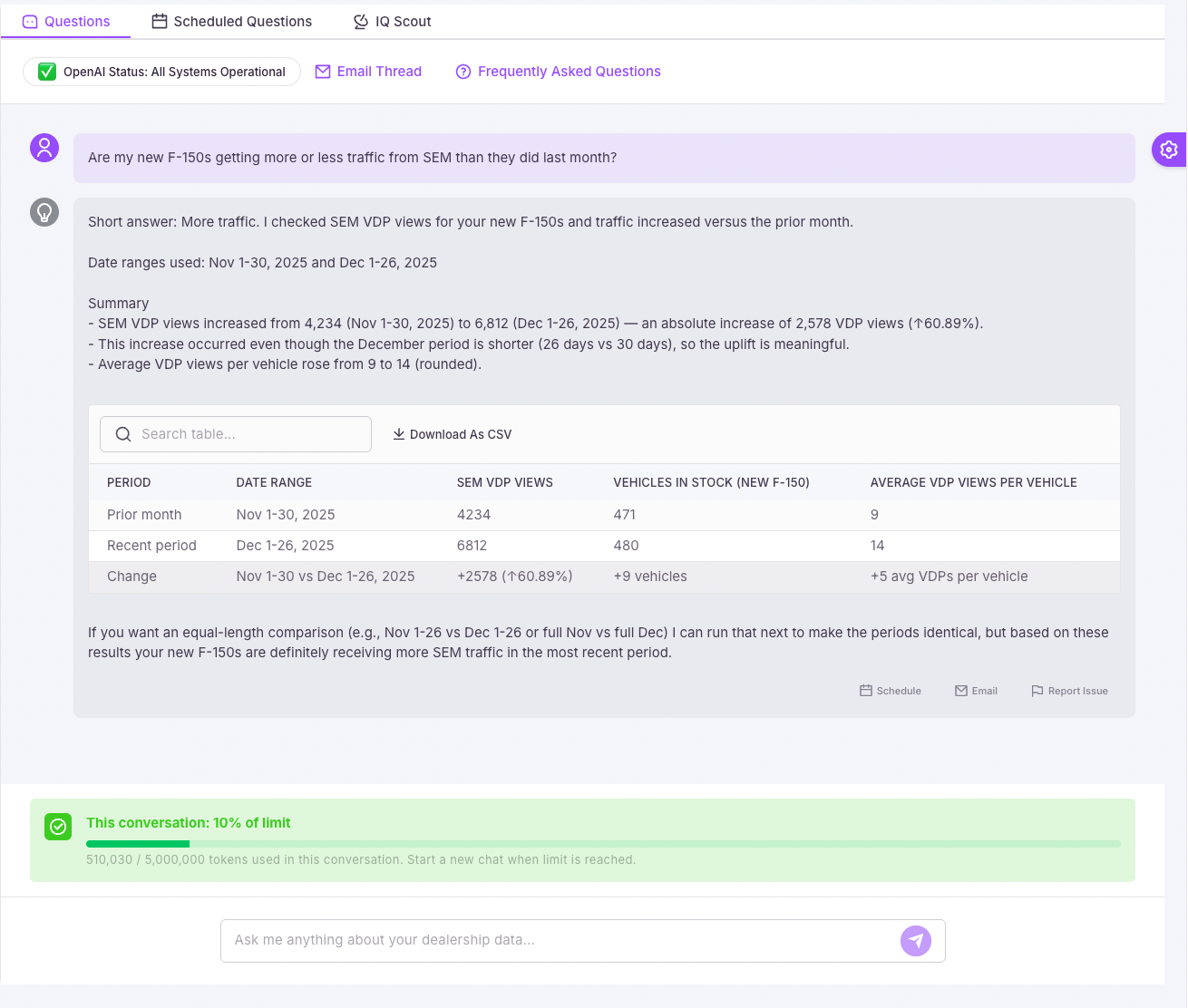The width and height of the screenshot is (1188, 1008).
Task: Click the user avatar next to the question
Action: point(44,147)
